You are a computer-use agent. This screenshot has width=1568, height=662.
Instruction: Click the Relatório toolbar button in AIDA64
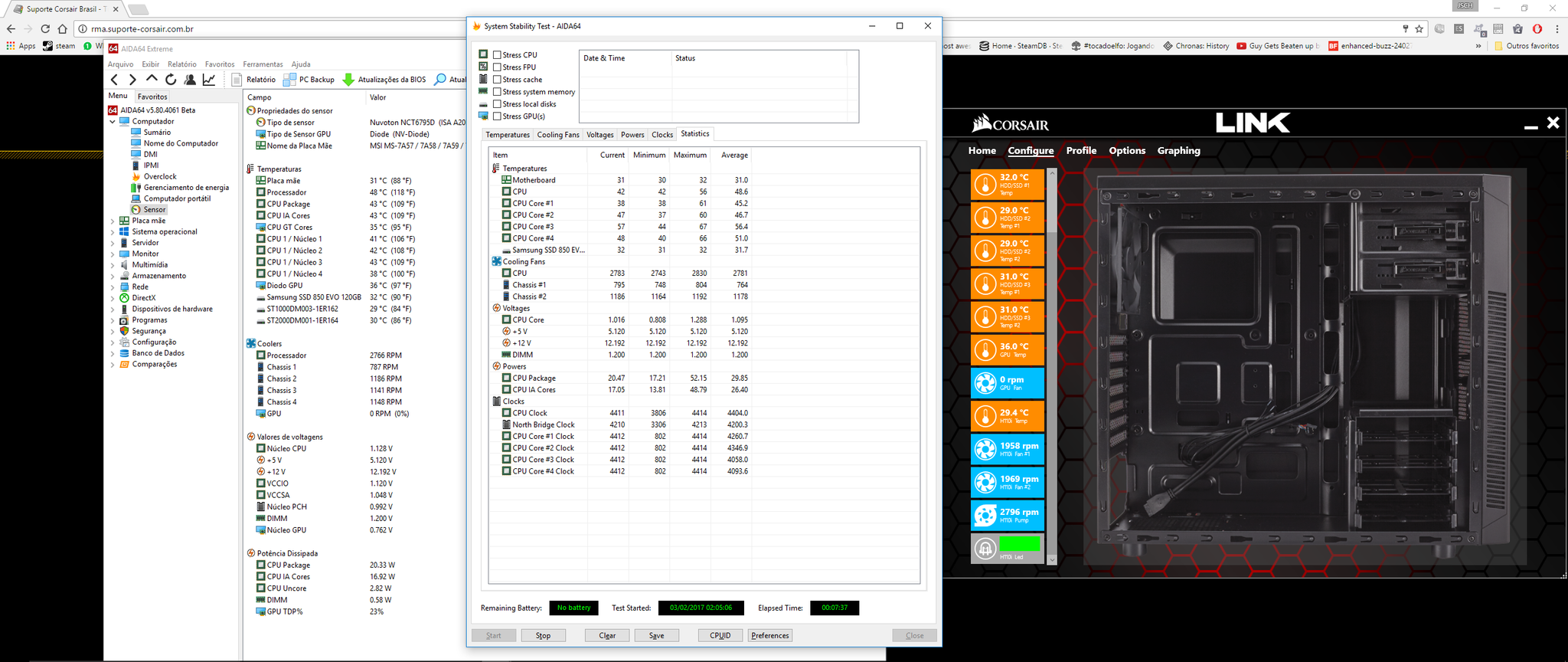(x=253, y=80)
